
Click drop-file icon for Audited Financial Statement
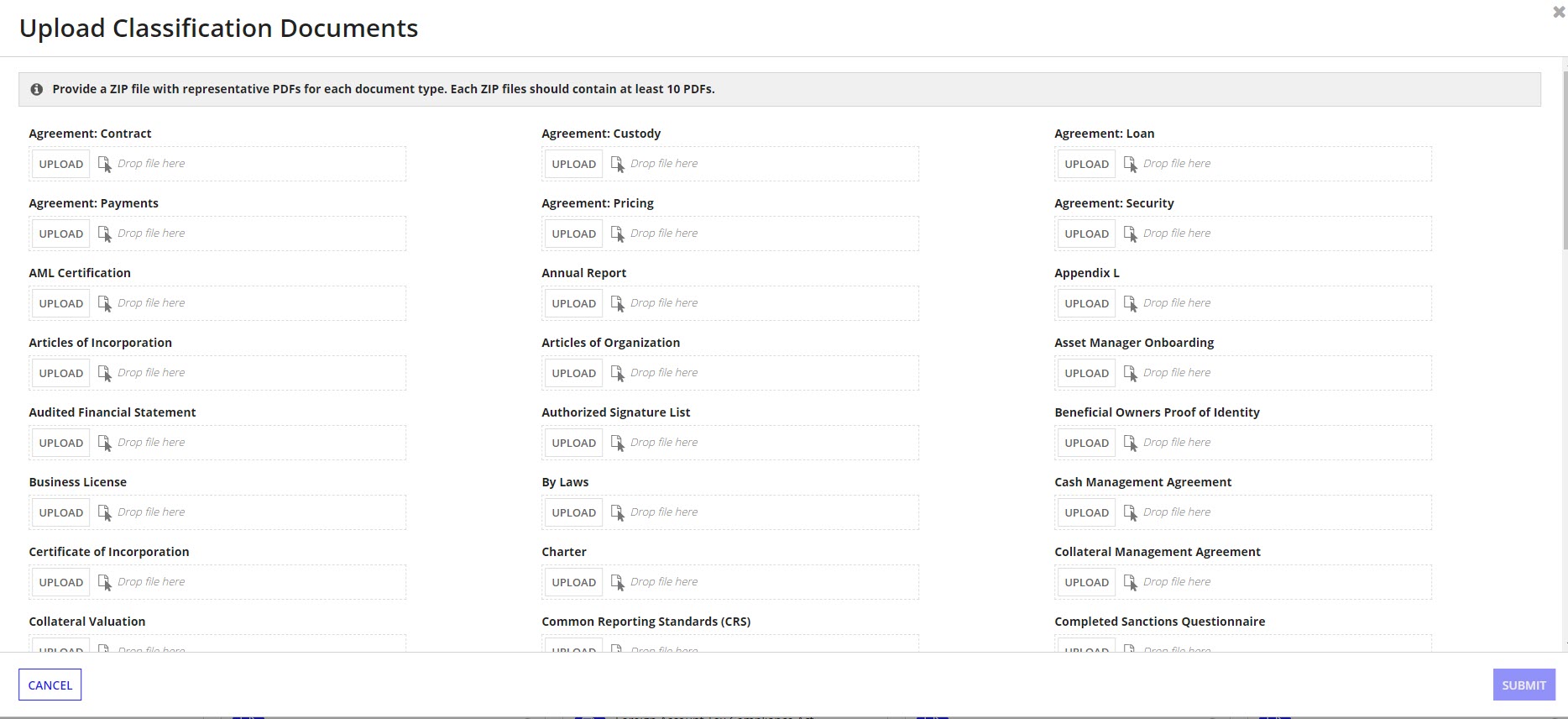(x=105, y=443)
